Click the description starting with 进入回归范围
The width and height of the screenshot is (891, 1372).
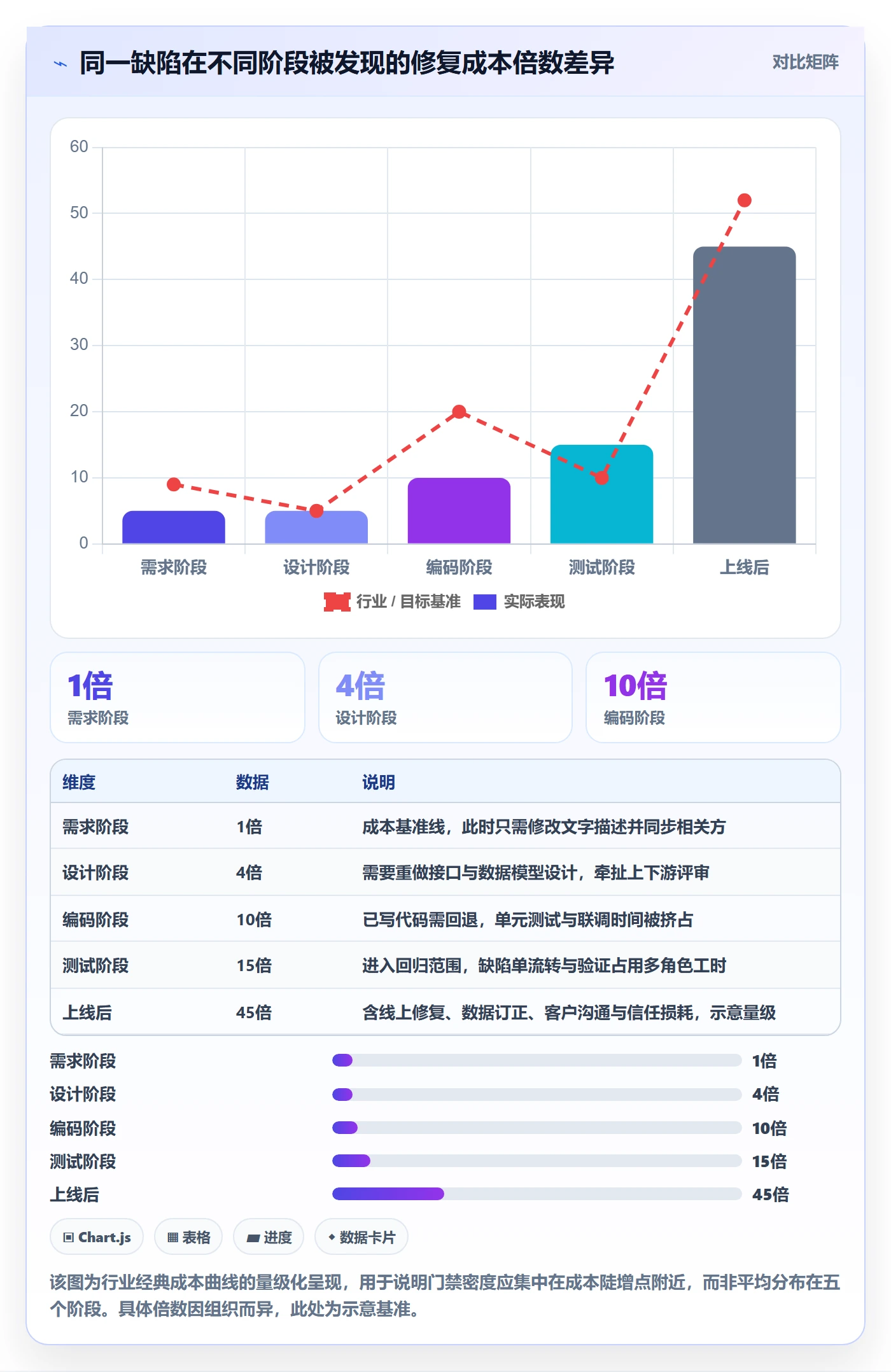click(x=544, y=965)
